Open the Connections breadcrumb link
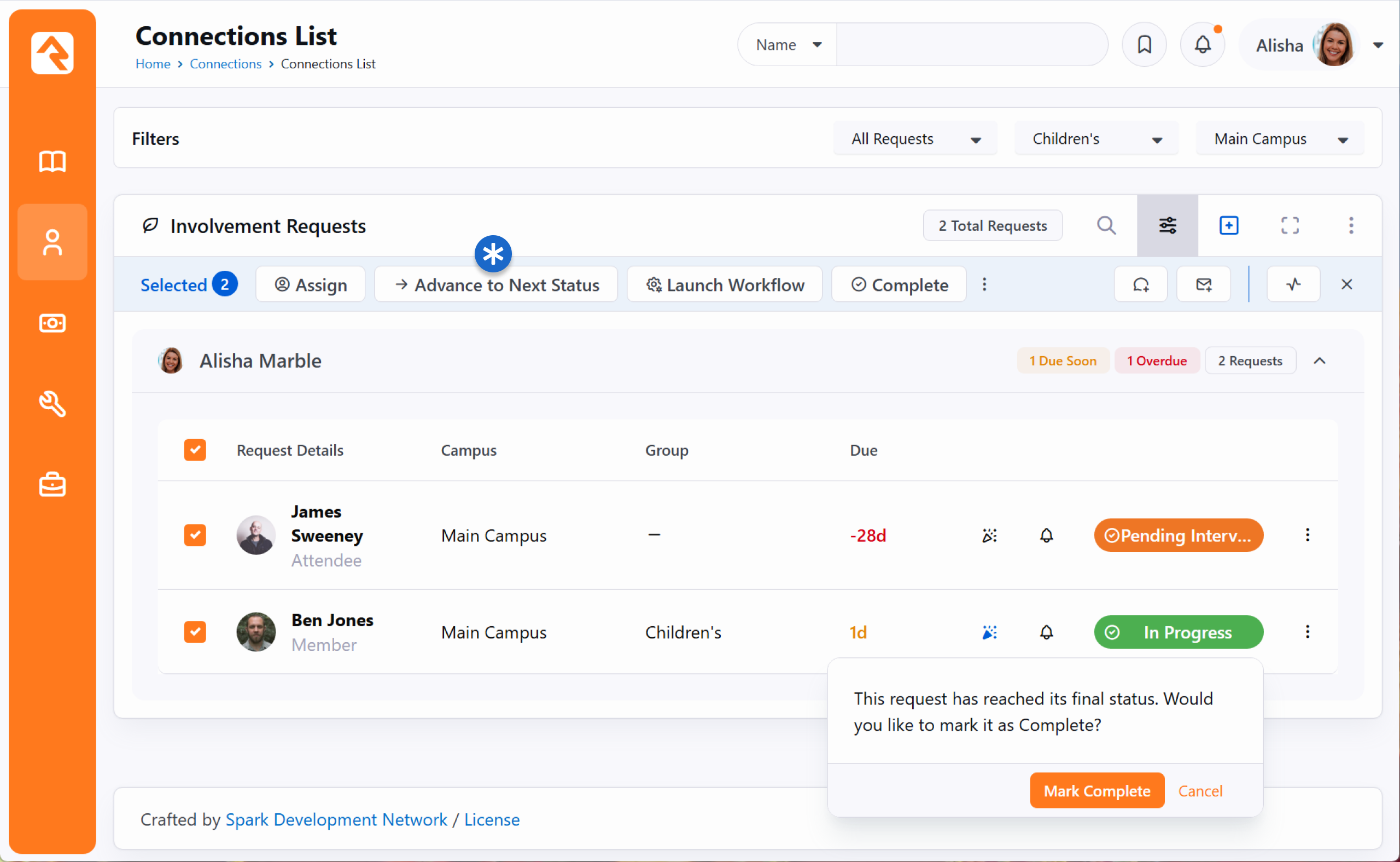This screenshot has height=862, width=1400. 225,64
